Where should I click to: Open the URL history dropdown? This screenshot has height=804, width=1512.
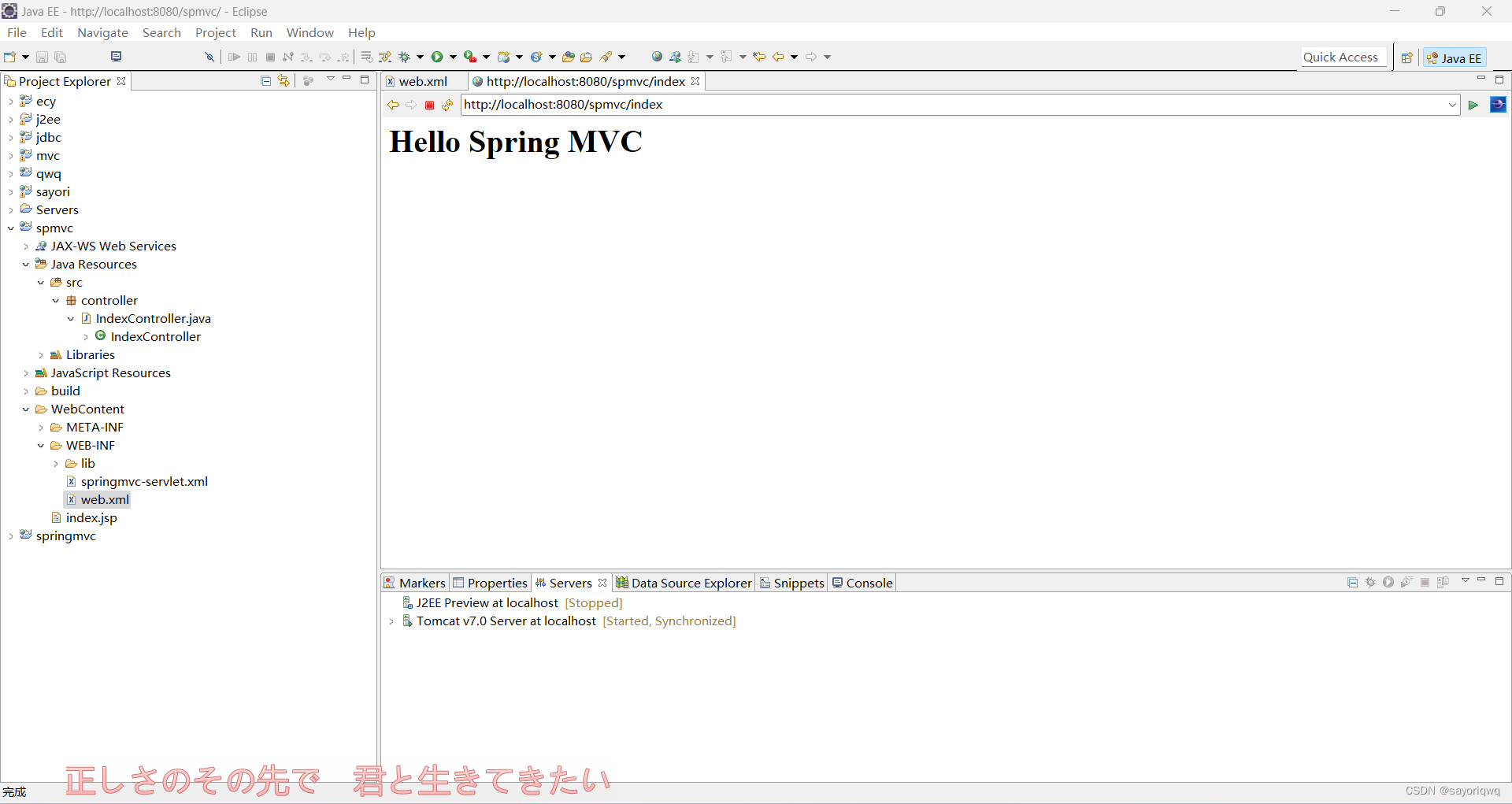(x=1452, y=105)
